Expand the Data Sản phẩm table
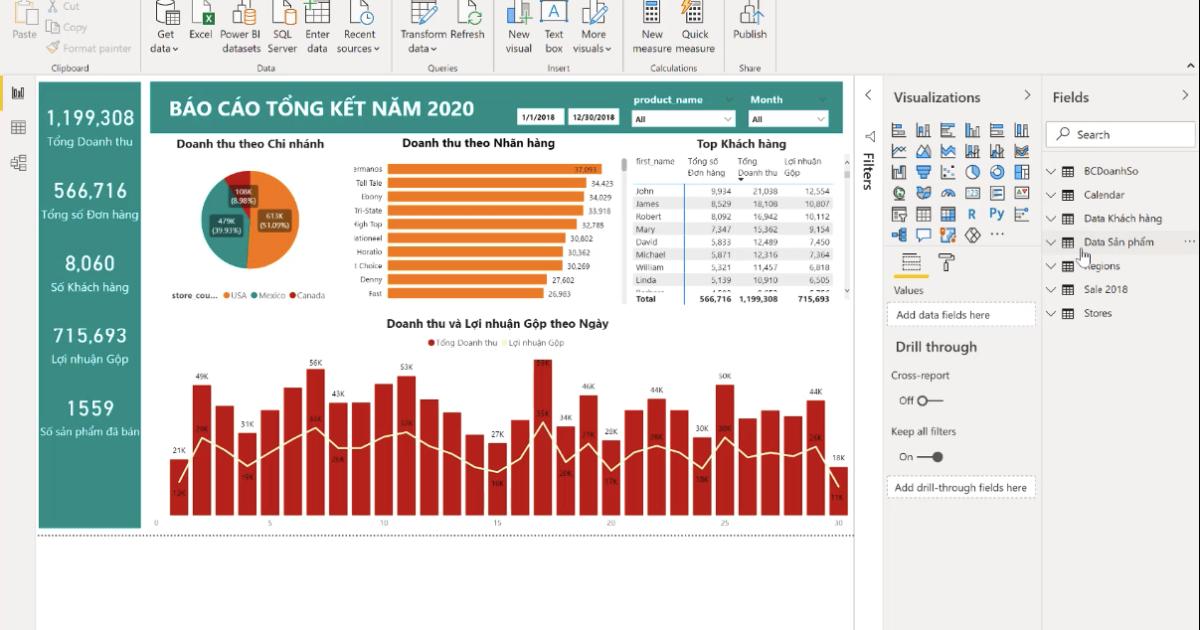 pyautogui.click(x=1051, y=241)
